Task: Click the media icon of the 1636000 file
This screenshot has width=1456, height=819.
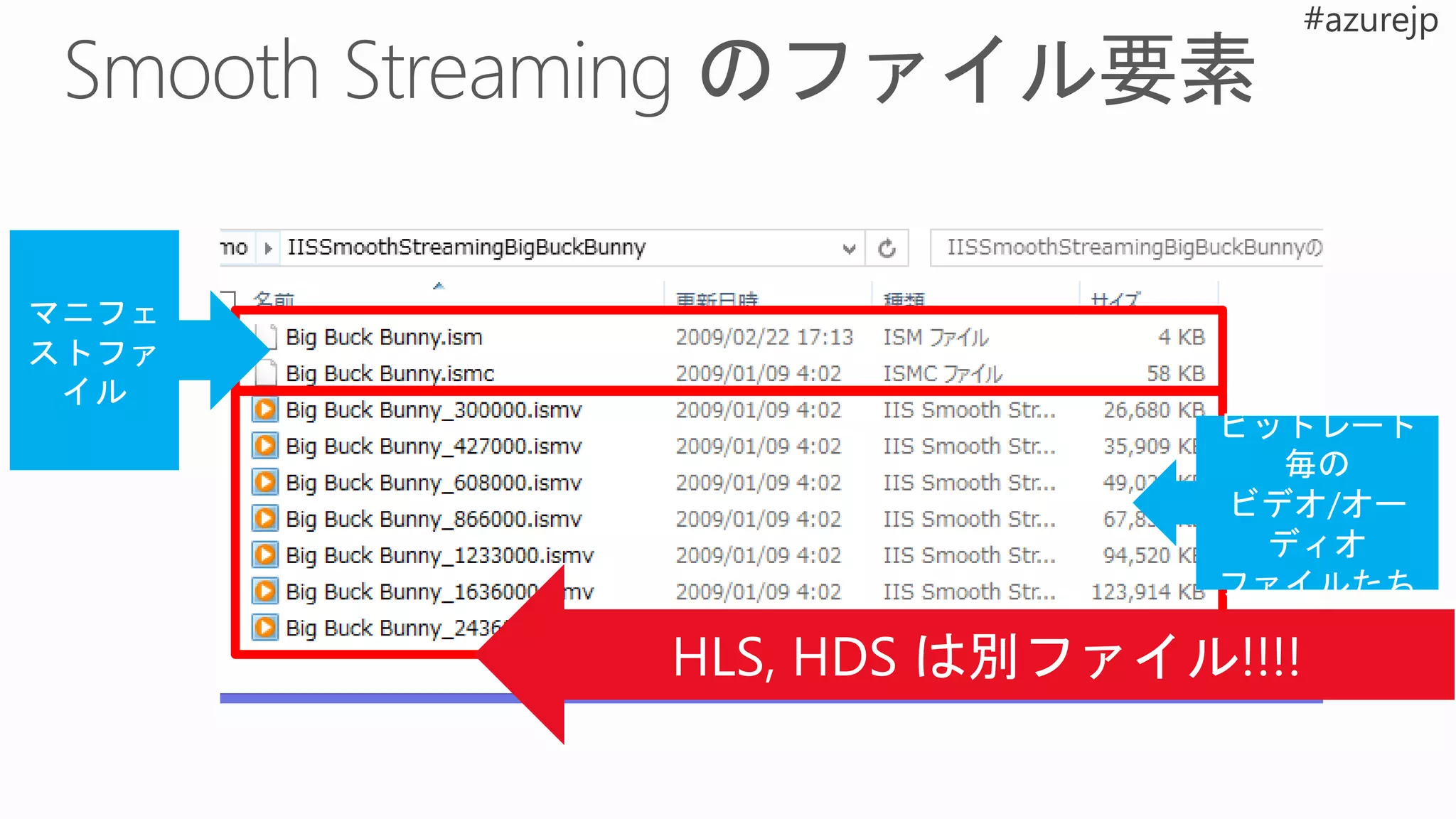Action: [265, 591]
